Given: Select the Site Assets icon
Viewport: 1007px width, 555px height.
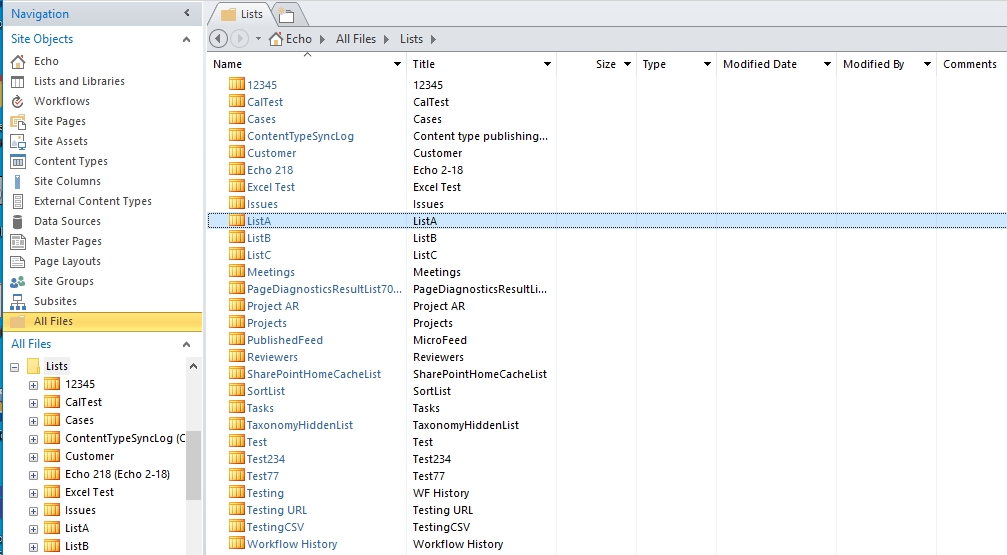Looking at the screenshot, I should (x=18, y=141).
